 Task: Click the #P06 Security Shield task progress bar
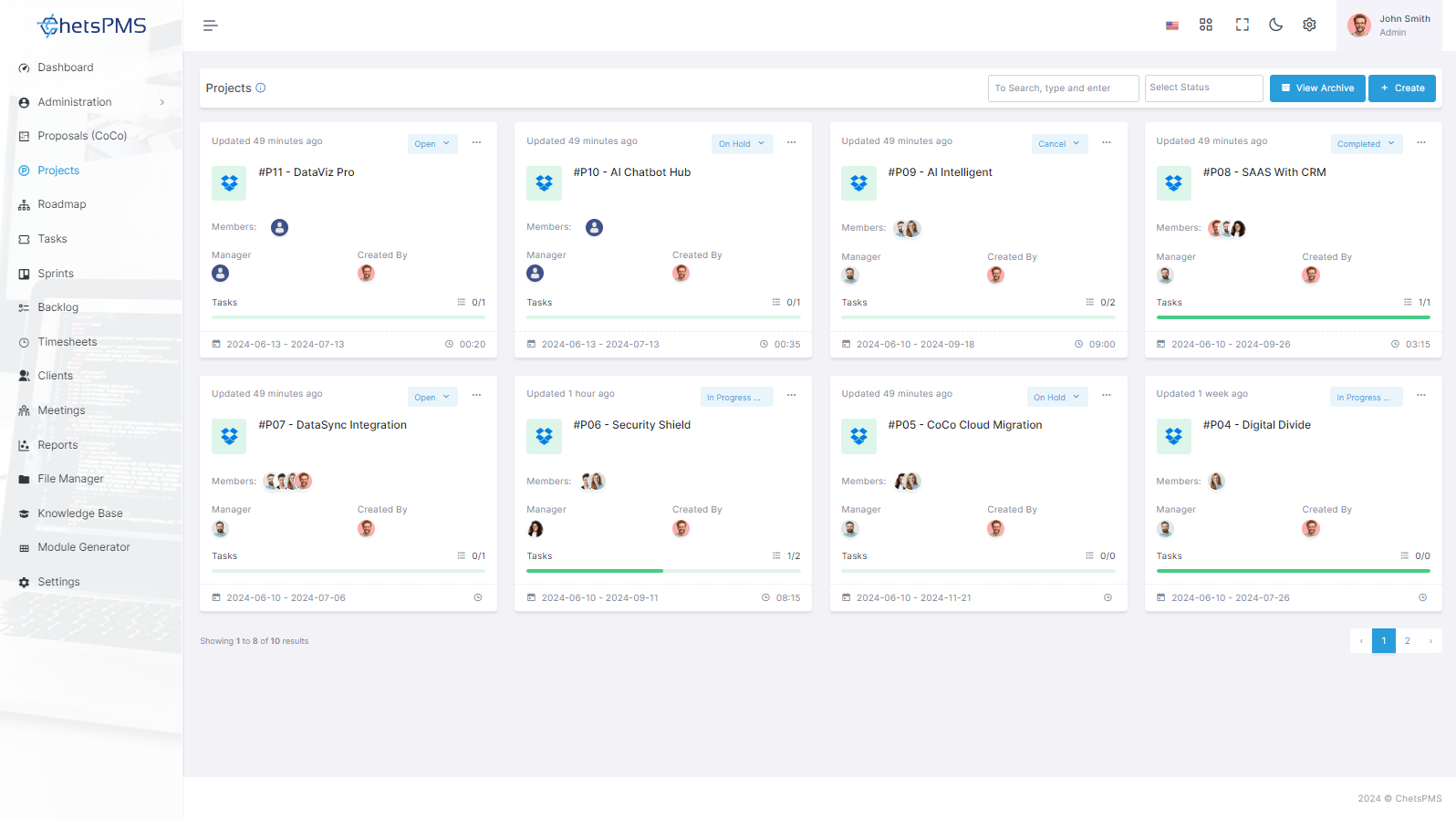(x=663, y=571)
